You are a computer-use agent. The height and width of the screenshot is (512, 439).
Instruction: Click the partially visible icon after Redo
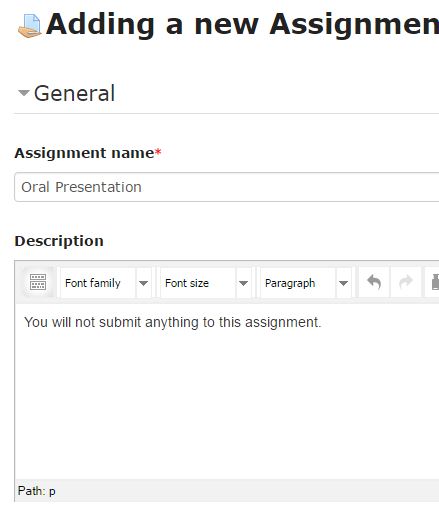434,283
